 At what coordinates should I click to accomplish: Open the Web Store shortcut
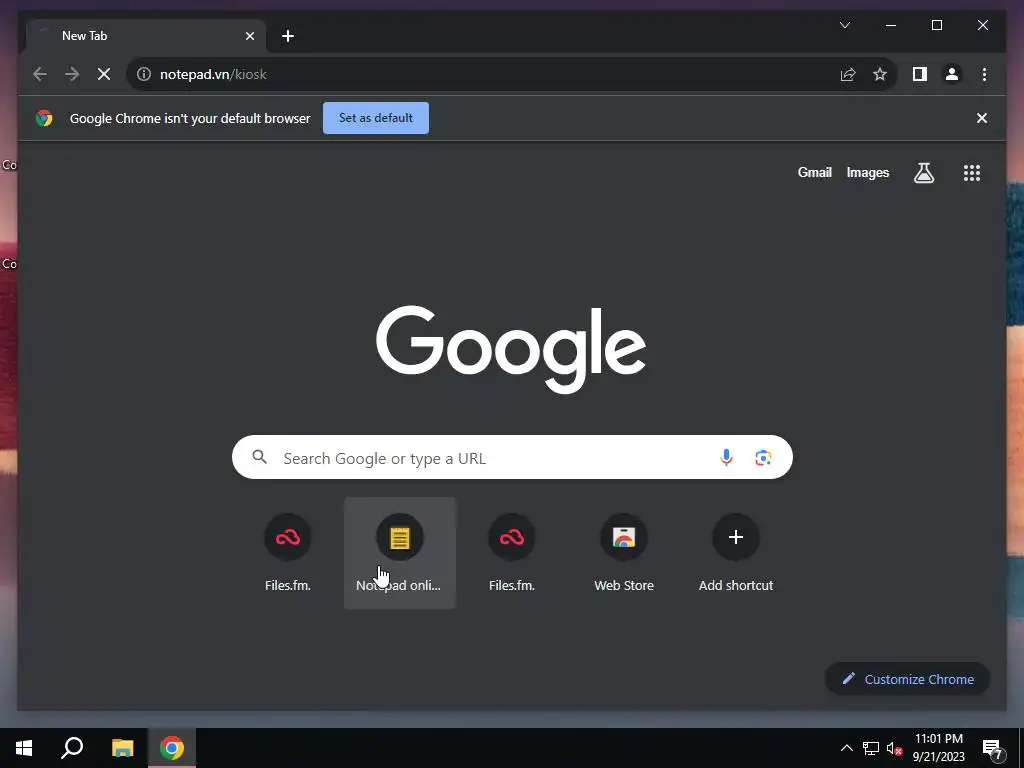624,553
